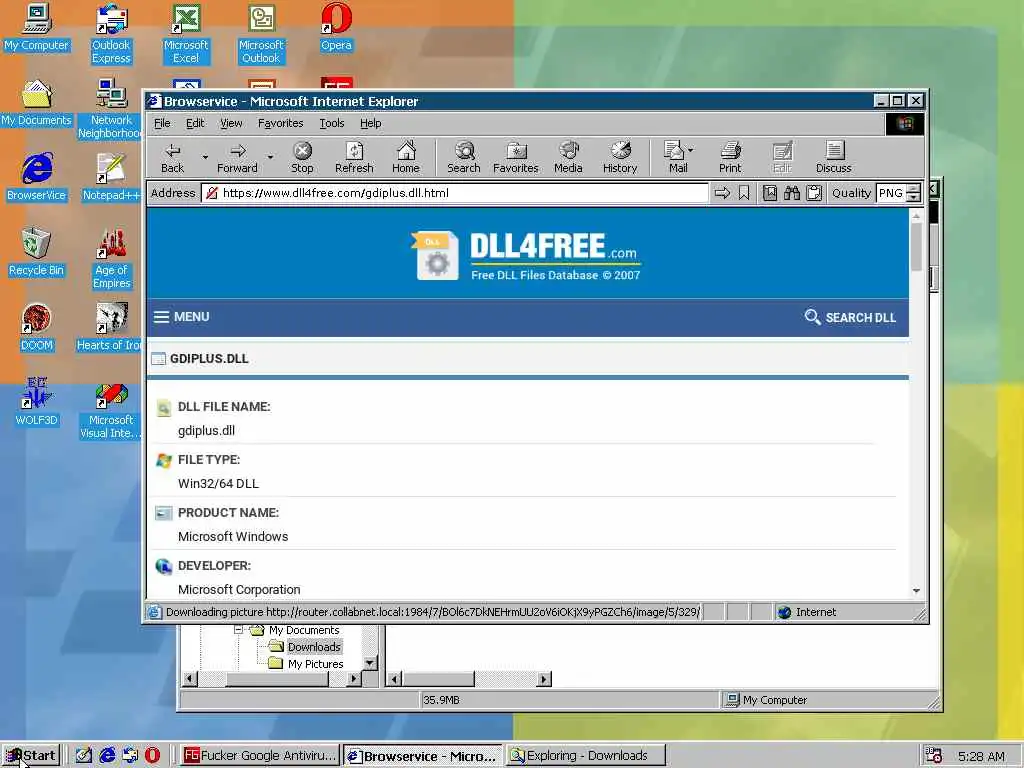Open the Favorites menu

pos(280,123)
